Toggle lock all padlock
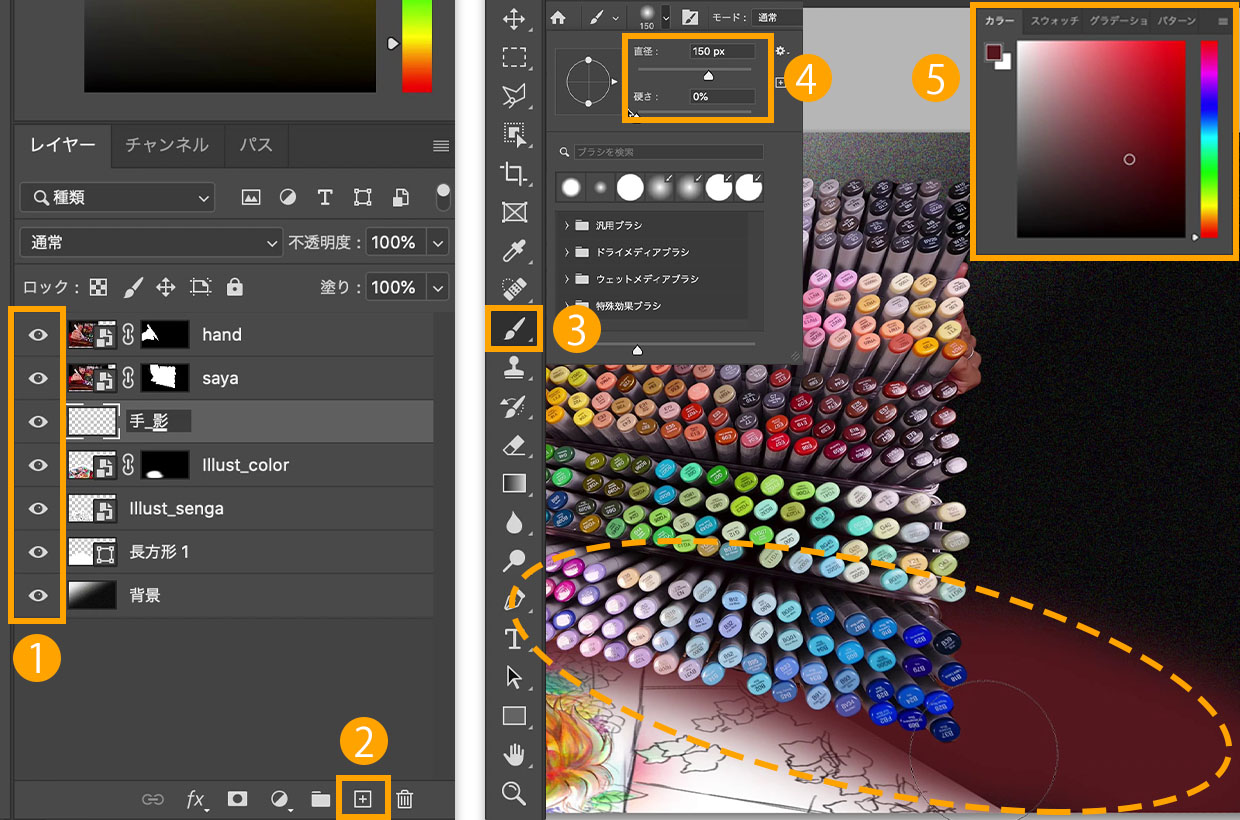This screenshot has width=1240, height=820. (x=235, y=288)
